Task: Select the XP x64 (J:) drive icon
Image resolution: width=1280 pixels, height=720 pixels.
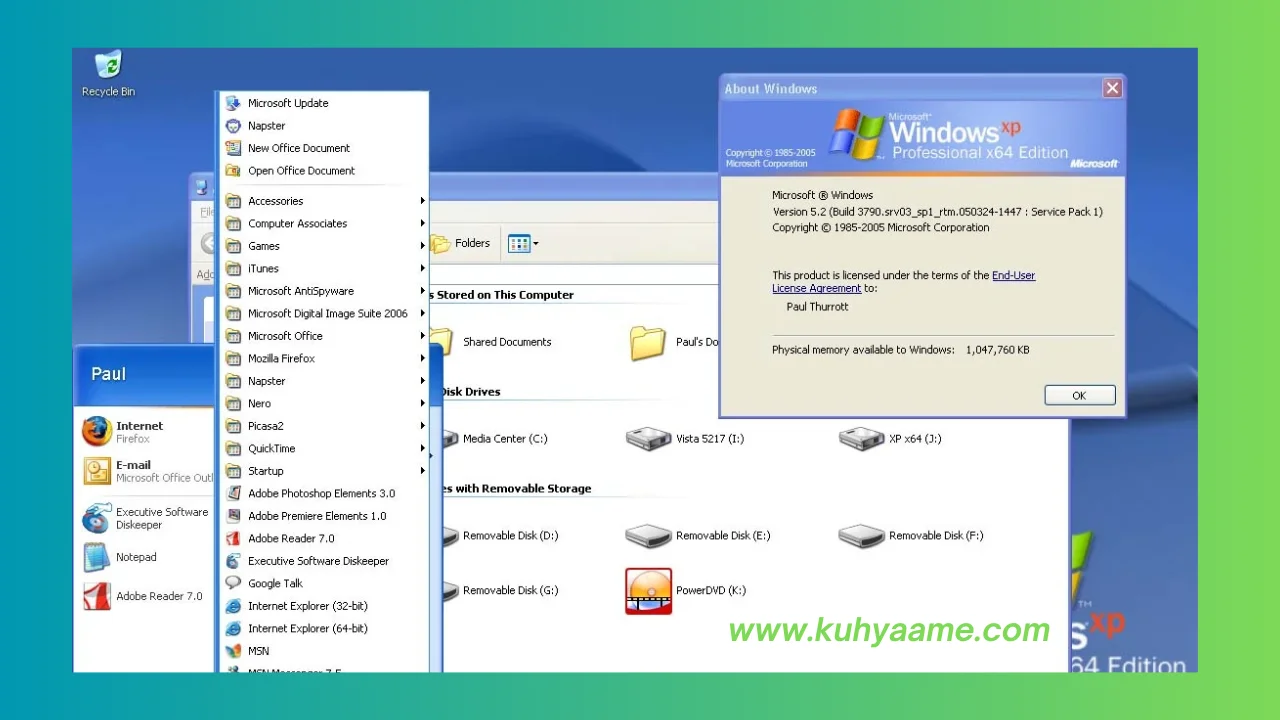Action: pyautogui.click(x=861, y=438)
